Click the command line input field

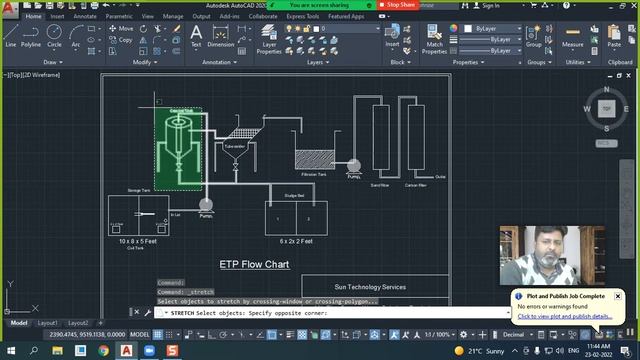click(x=333, y=313)
